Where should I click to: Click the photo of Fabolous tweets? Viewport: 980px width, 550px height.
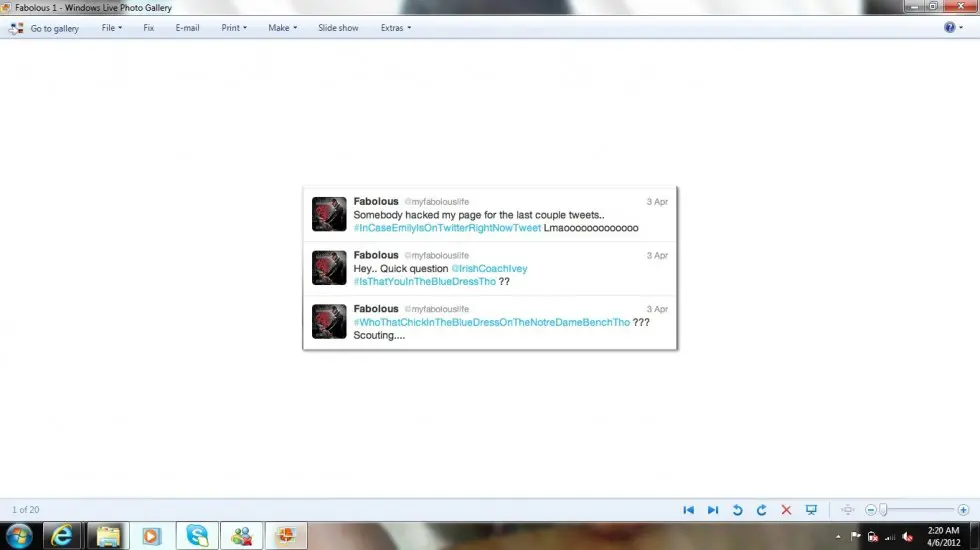(489, 268)
